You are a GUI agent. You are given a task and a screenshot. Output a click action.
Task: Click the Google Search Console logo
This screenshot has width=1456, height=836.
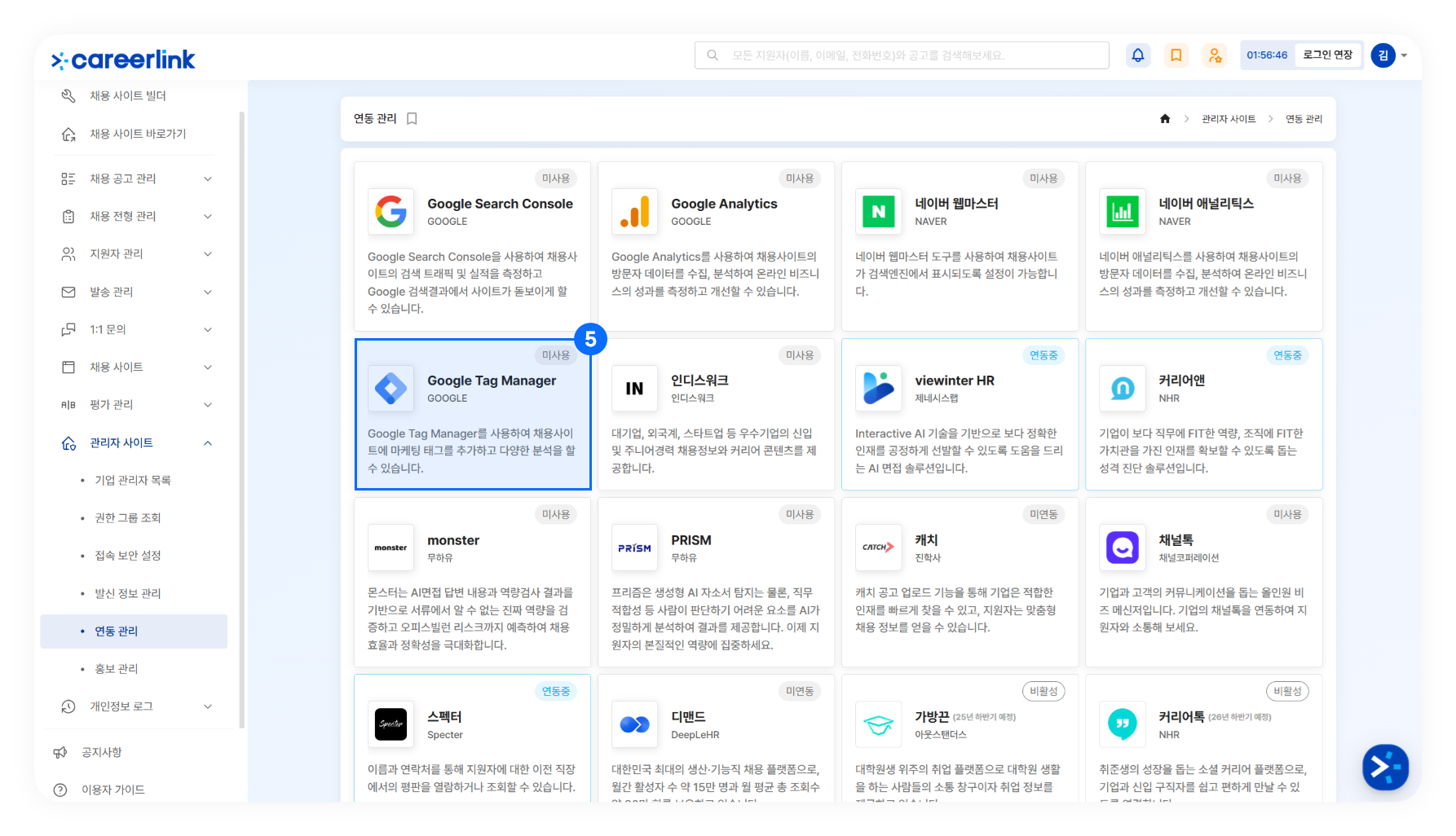point(391,212)
